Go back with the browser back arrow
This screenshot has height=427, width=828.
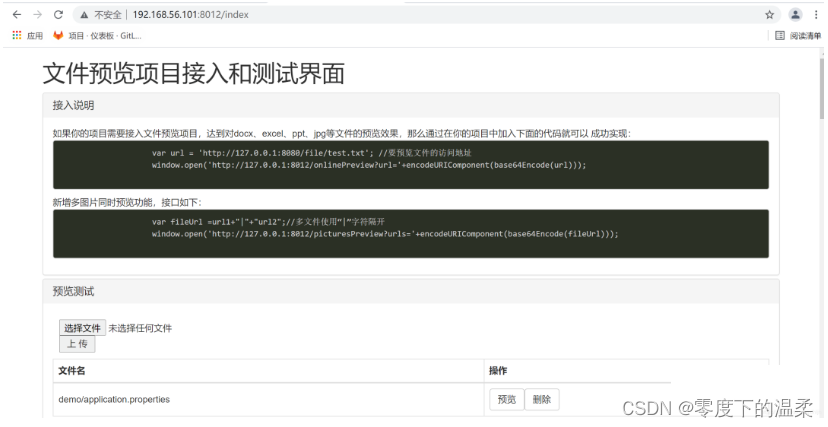click(x=17, y=15)
